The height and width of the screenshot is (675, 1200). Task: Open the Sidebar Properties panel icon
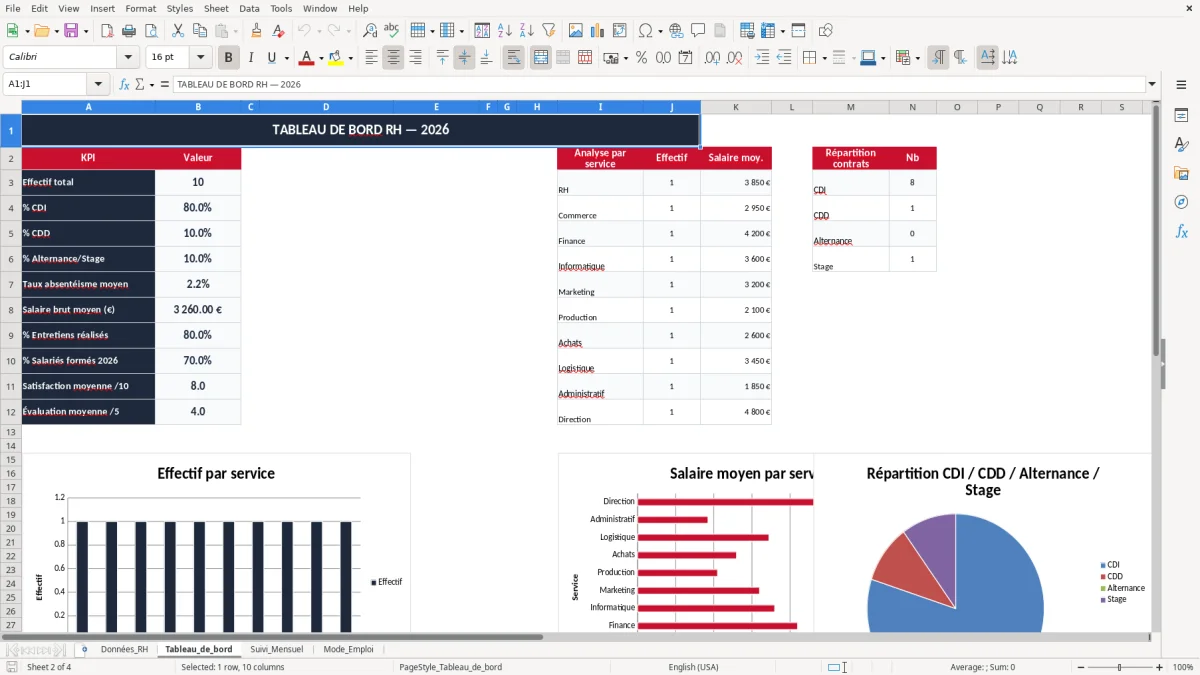1181,116
